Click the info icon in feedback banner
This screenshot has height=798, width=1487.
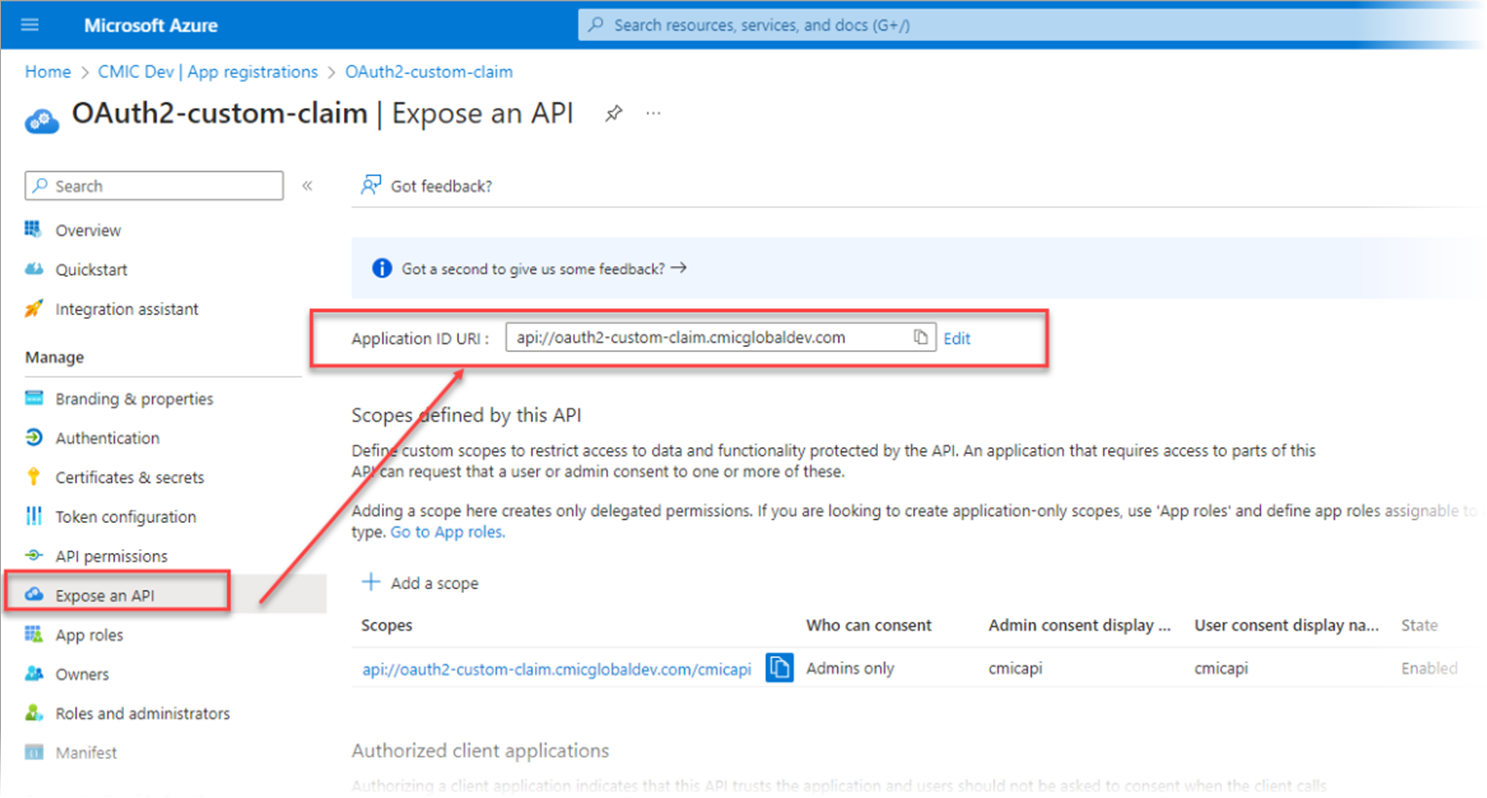tap(381, 268)
